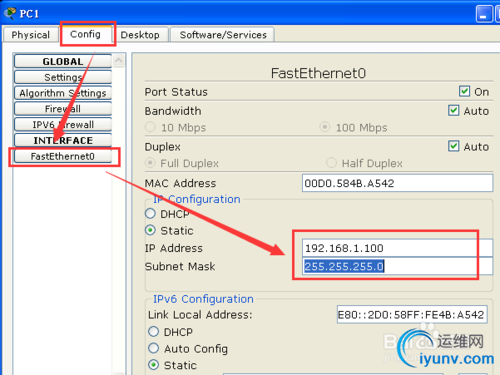Click the Subnet Mask label
Screen dimensions: 500x375
180,266
